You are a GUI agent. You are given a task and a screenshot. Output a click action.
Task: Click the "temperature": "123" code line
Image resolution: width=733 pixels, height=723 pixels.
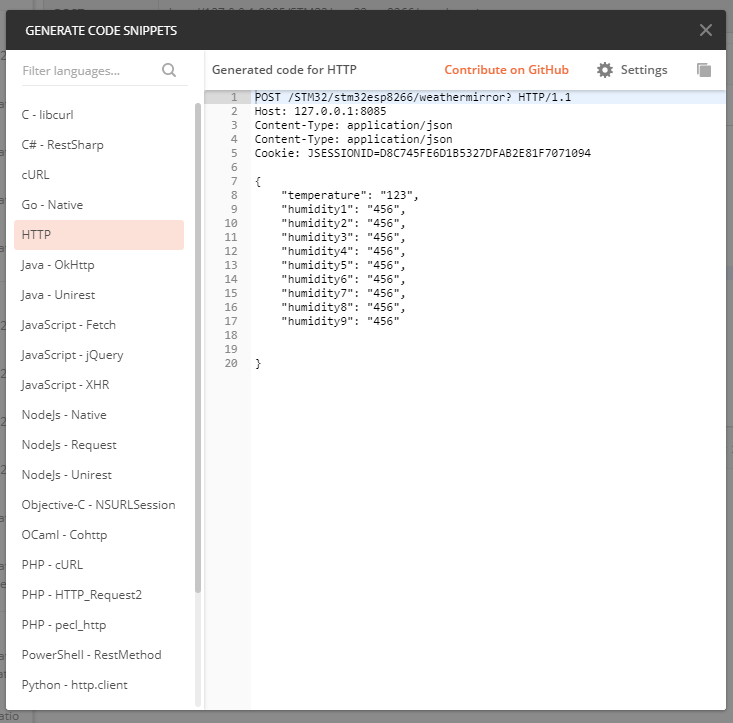coord(350,195)
